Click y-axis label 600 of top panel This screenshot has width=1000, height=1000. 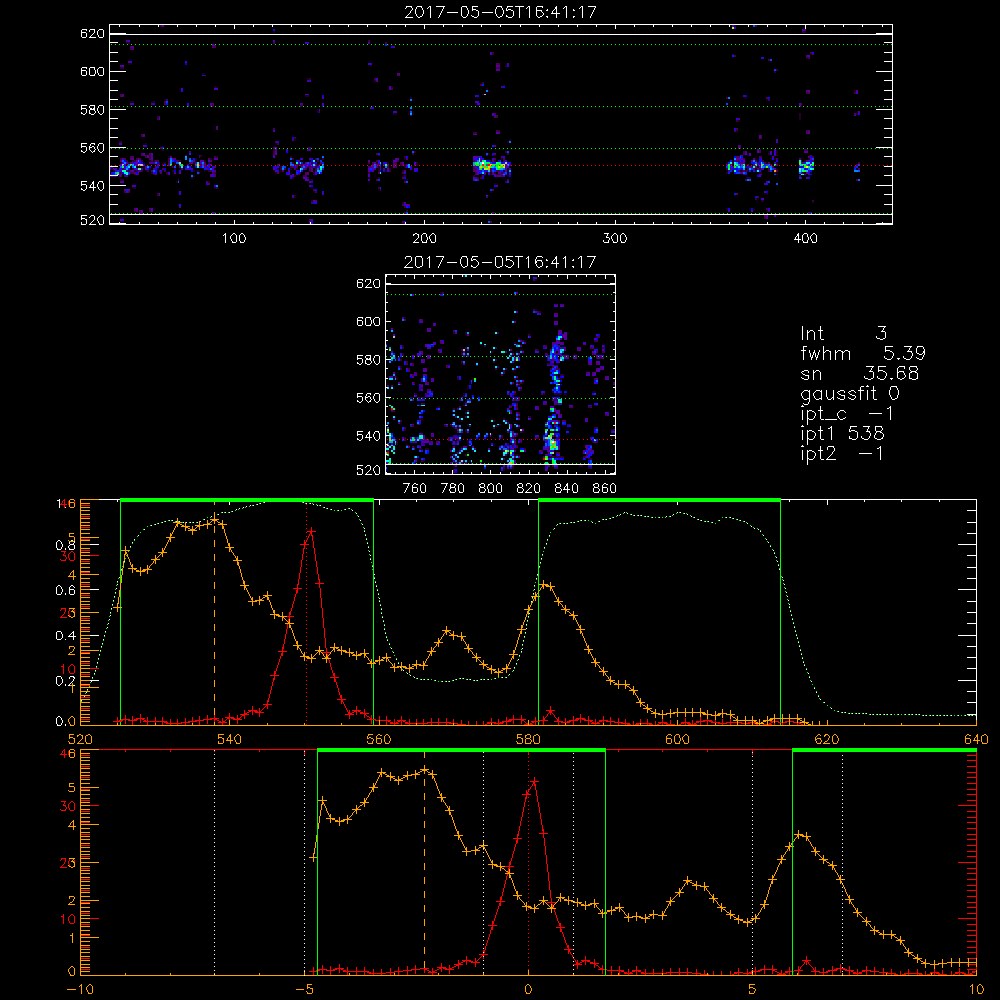[92, 71]
